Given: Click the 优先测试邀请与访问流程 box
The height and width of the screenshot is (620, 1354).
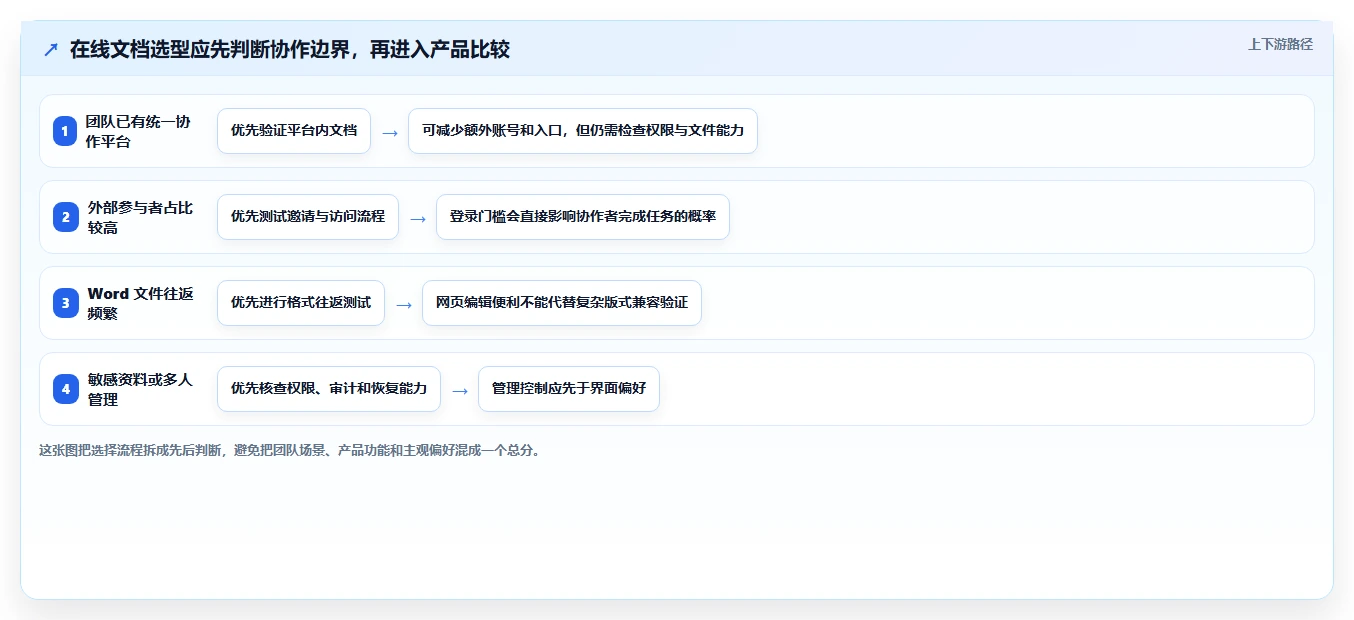Looking at the screenshot, I should (308, 217).
